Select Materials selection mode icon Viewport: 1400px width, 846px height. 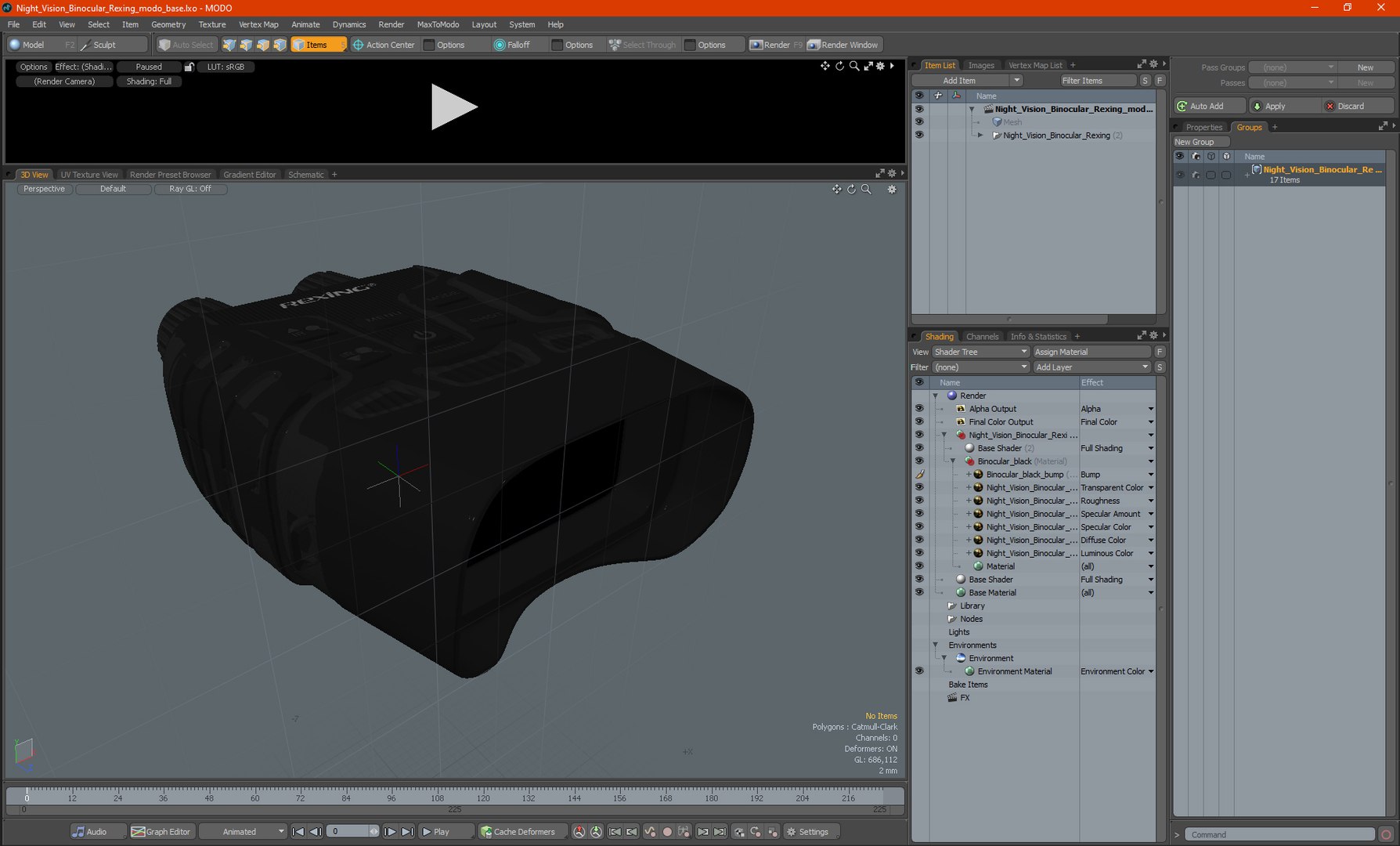(280, 45)
